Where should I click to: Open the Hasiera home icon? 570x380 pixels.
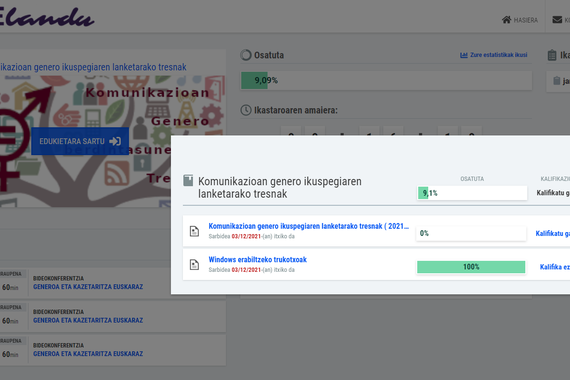pos(506,20)
